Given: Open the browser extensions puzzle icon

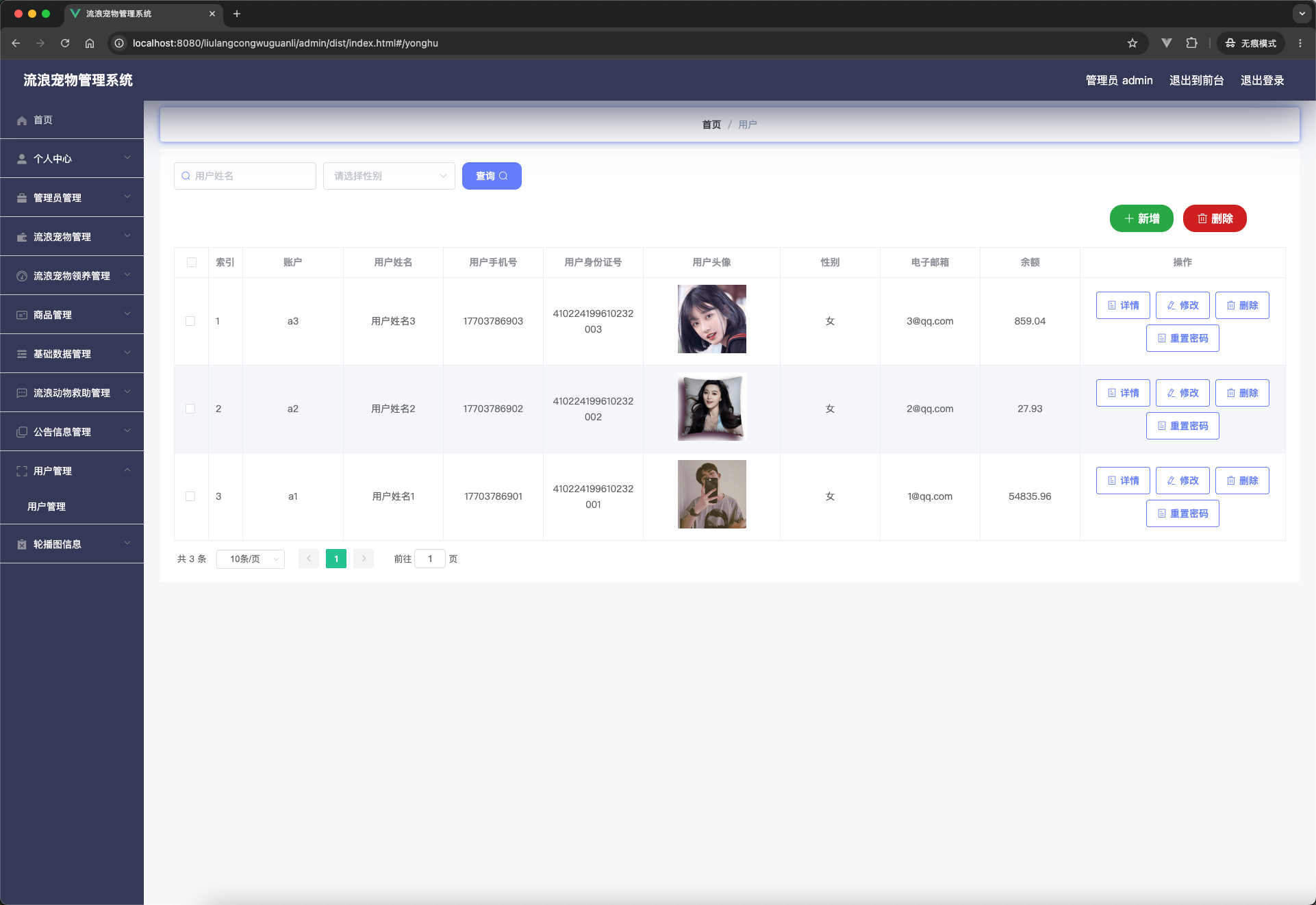Looking at the screenshot, I should coord(1192,43).
